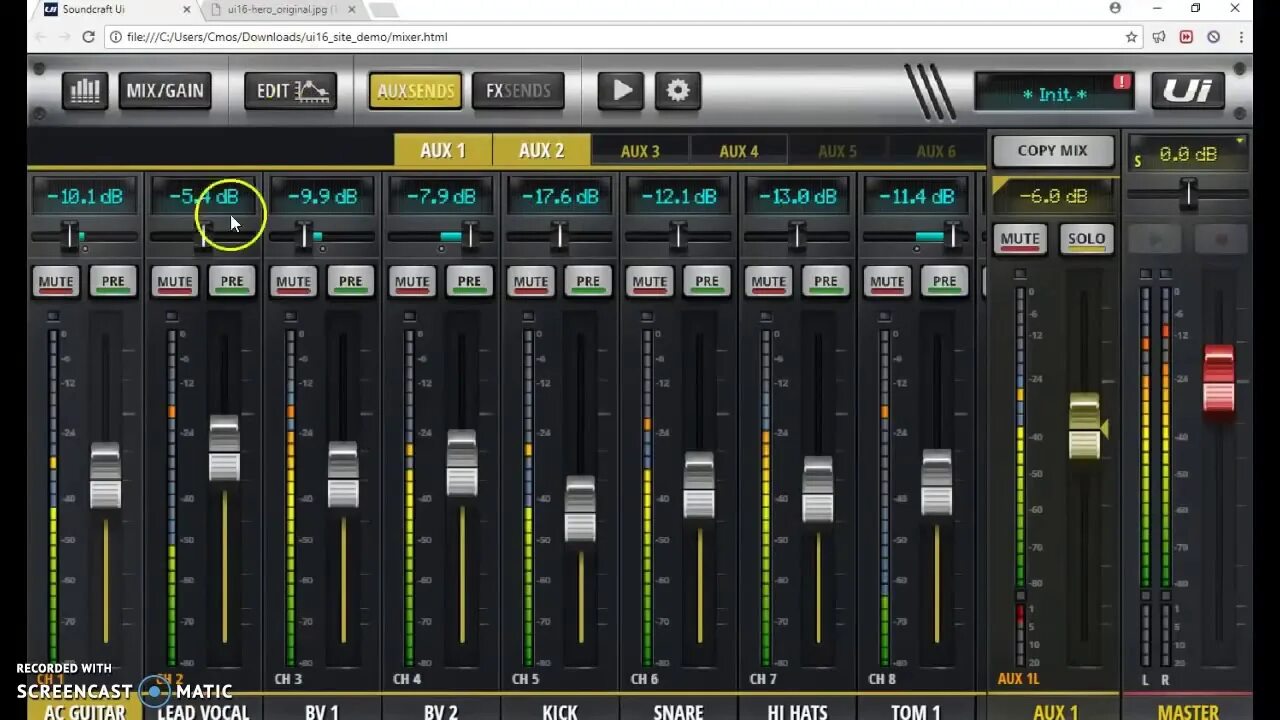Select the SNARE channel name label
The width and height of the screenshot is (1280, 720).
678,712
